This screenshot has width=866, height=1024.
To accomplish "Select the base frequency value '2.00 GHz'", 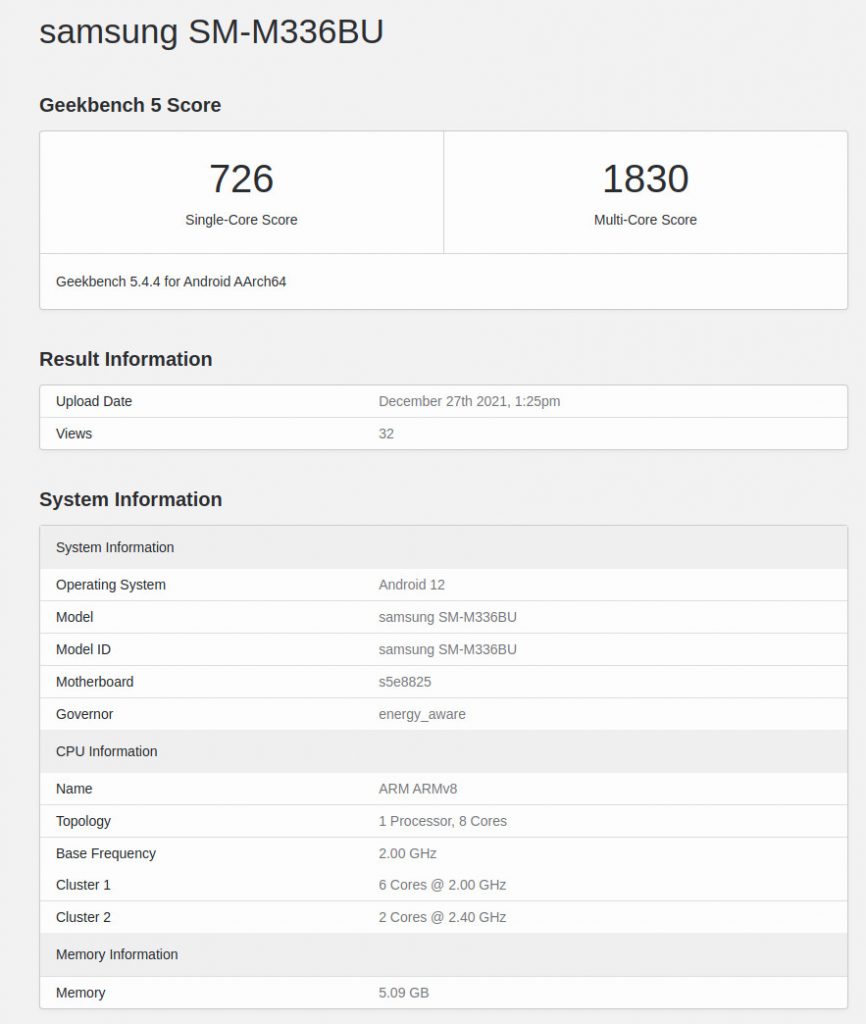I will pos(408,854).
